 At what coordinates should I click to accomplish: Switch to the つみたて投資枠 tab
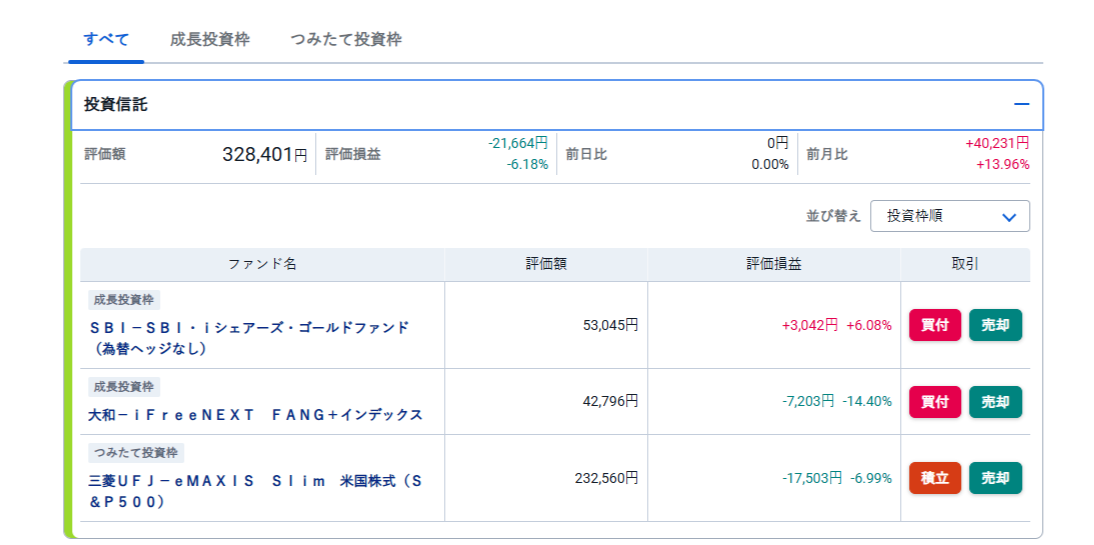(x=345, y=40)
